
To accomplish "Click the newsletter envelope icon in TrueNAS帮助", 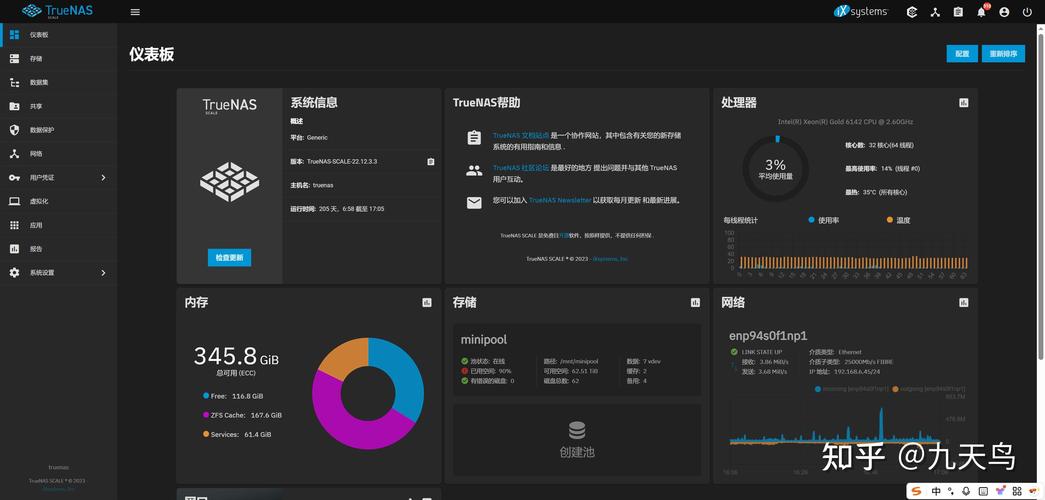I will point(474,203).
